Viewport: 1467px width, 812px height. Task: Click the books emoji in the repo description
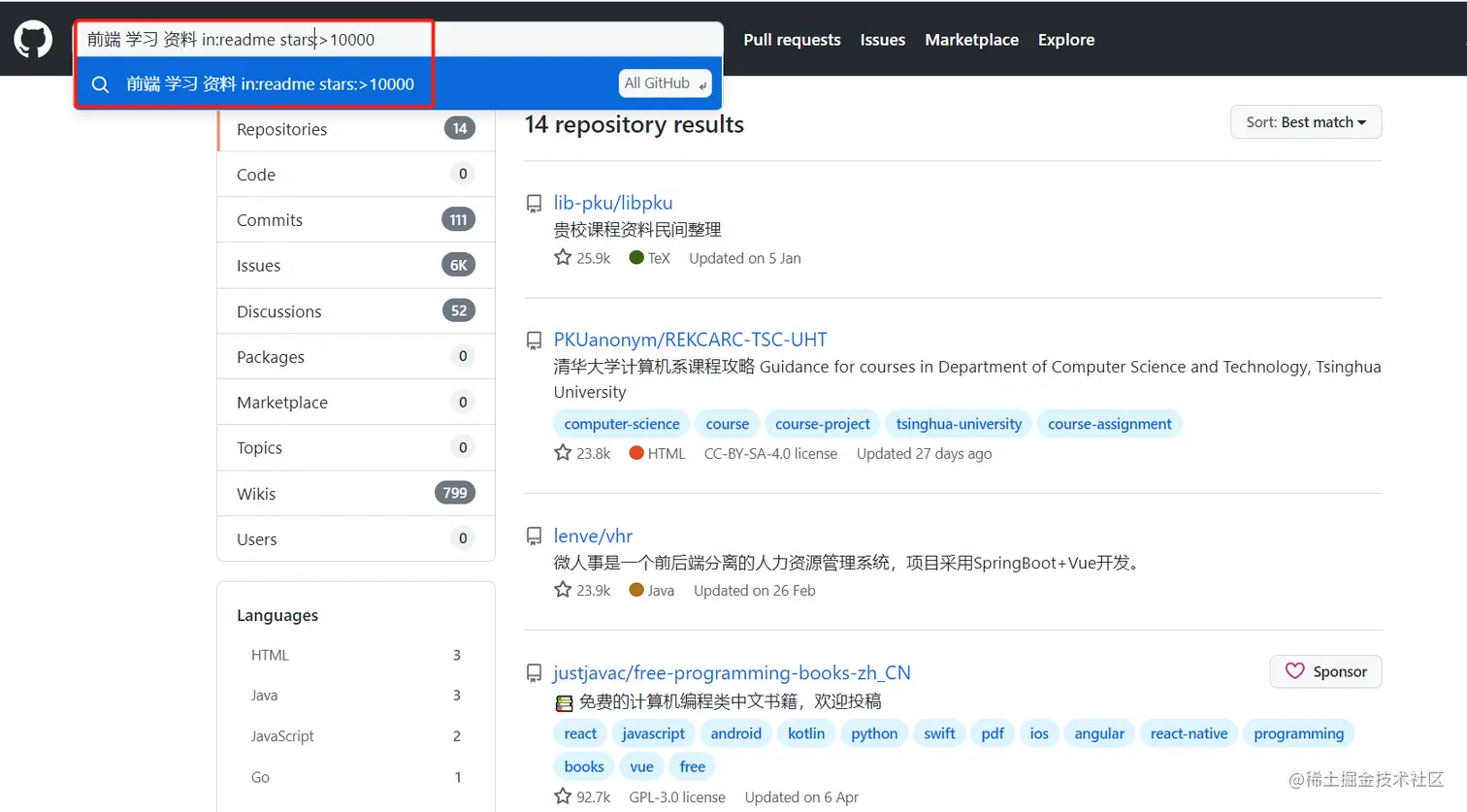(x=564, y=702)
